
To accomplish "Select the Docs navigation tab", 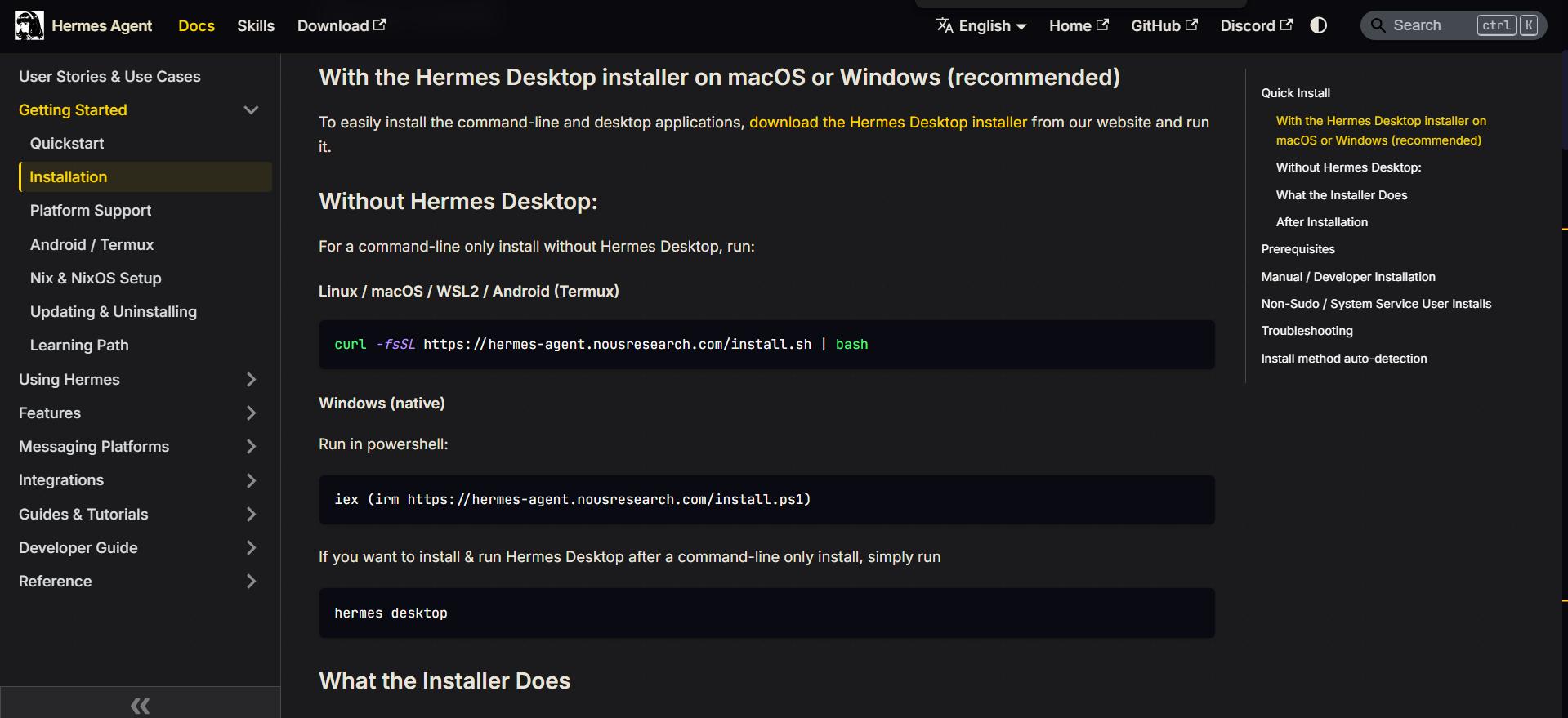I will (196, 25).
